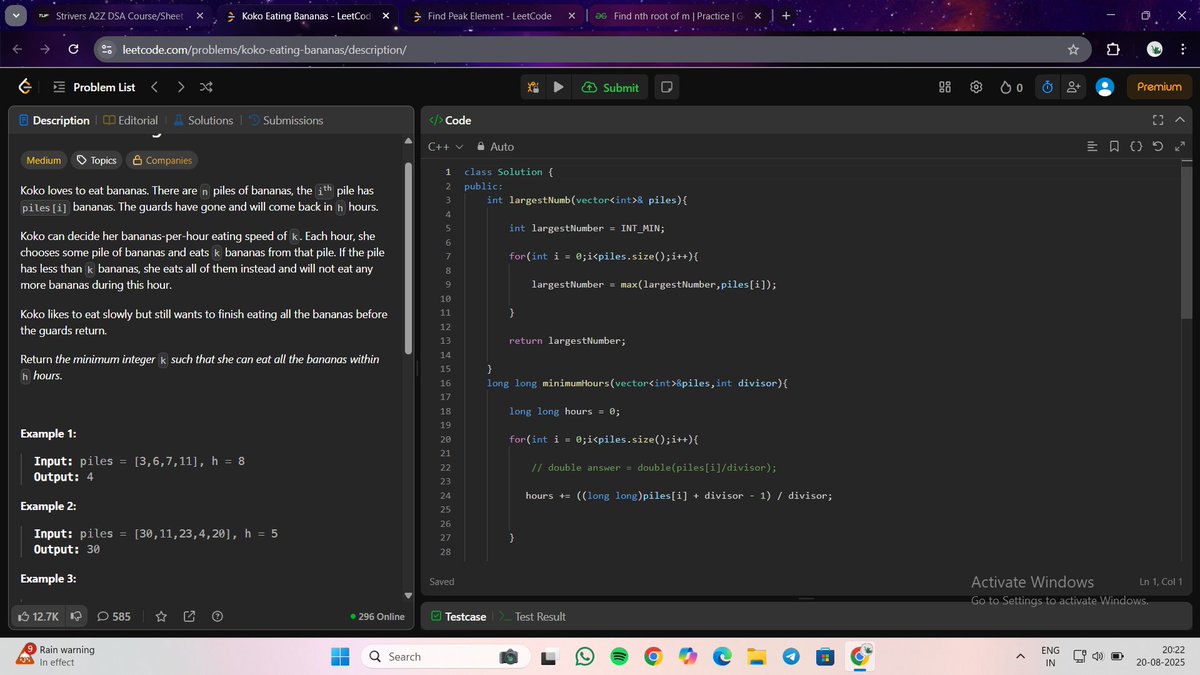1200x675 pixels.
Task: Place cursor on line 24 hours code
Action: [679, 495]
